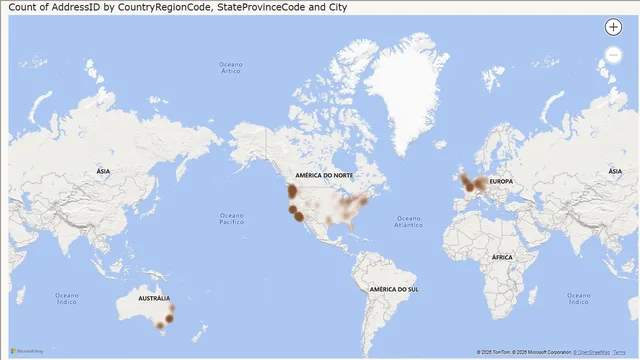The width and height of the screenshot is (640, 360).
Task: Click the Microsoft Bing logo
Action: pyautogui.click(x=27, y=351)
